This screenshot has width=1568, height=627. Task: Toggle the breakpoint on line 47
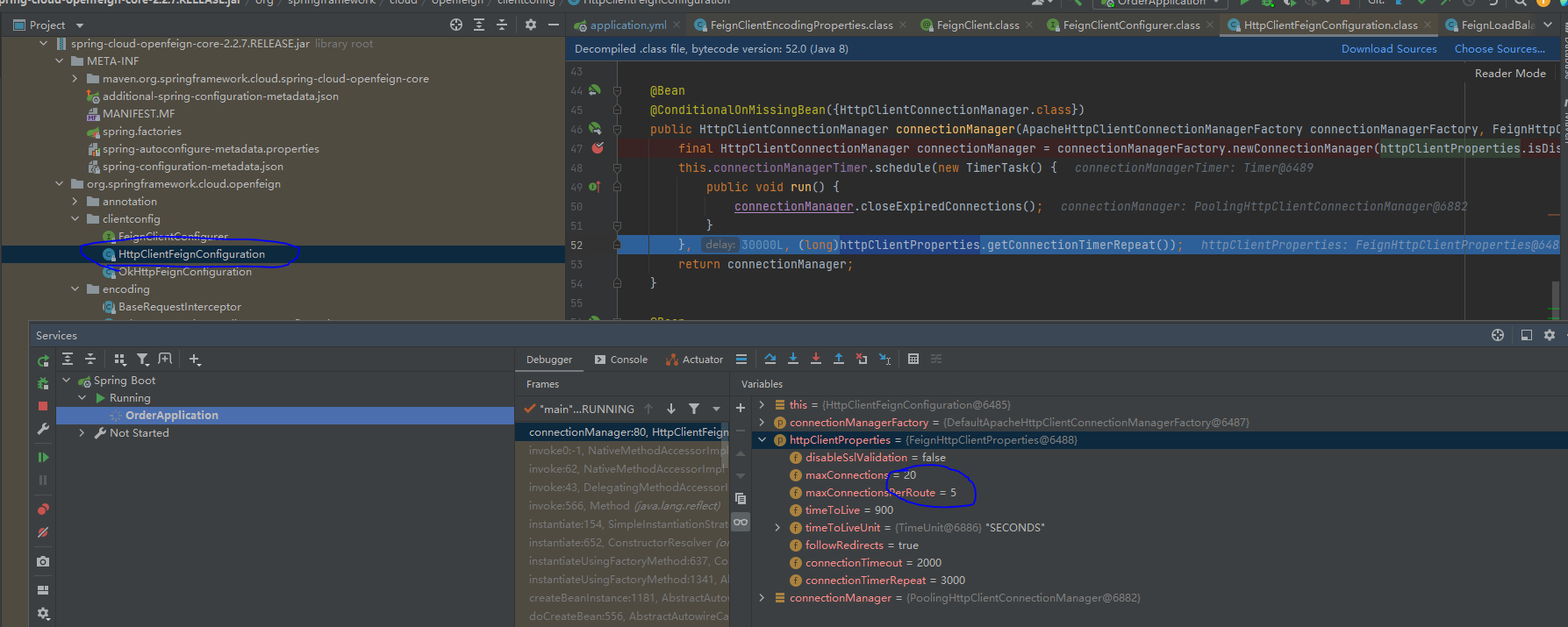coord(598,148)
